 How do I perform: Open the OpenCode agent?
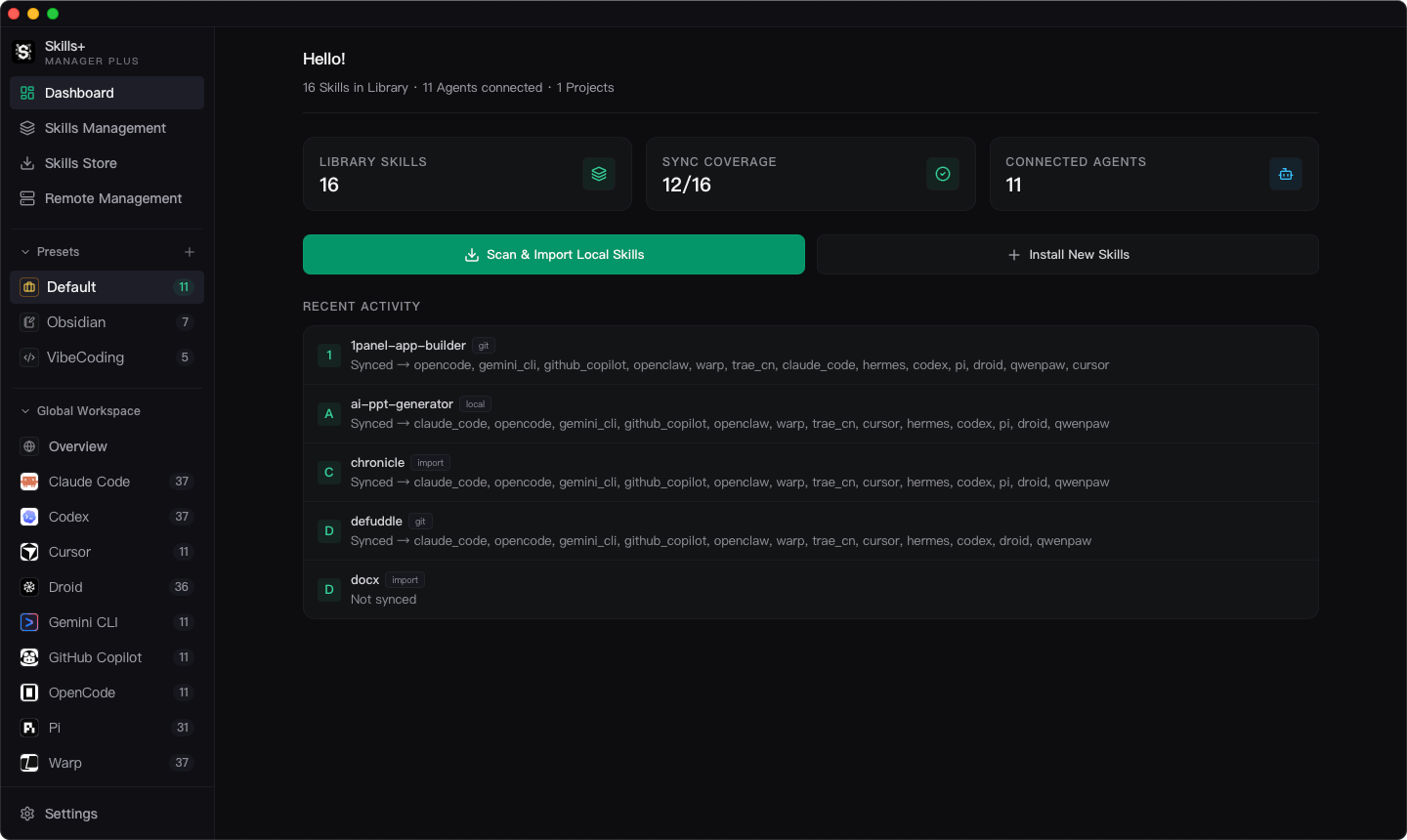point(107,693)
